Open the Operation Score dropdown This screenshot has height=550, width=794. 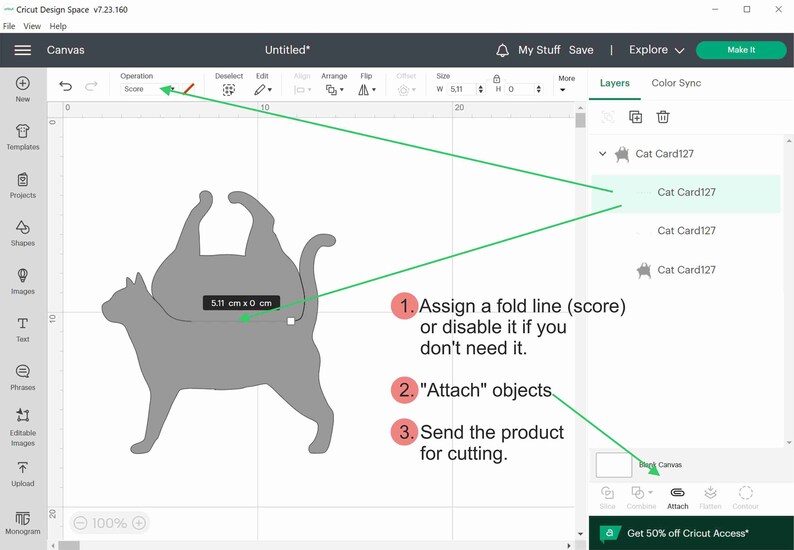tap(149, 89)
